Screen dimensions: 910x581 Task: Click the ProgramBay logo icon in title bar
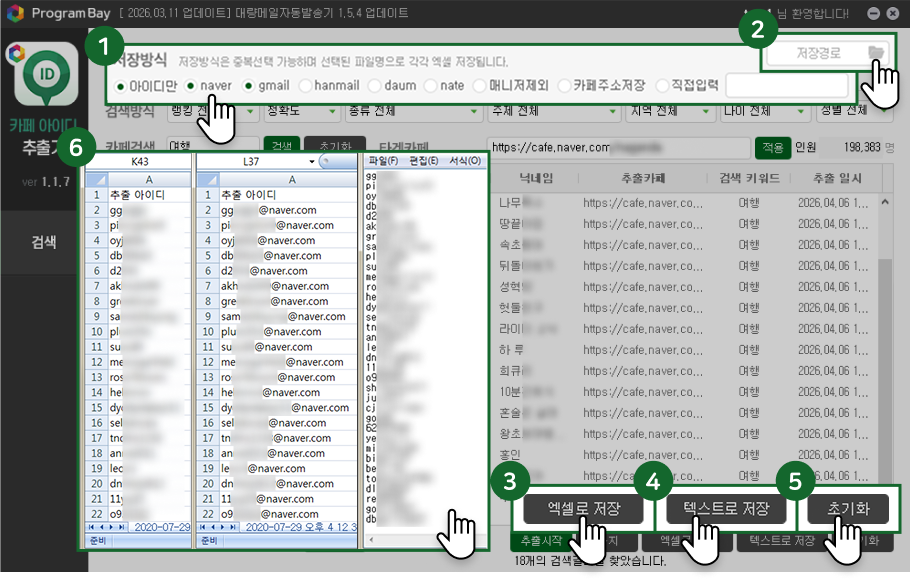tap(17, 14)
